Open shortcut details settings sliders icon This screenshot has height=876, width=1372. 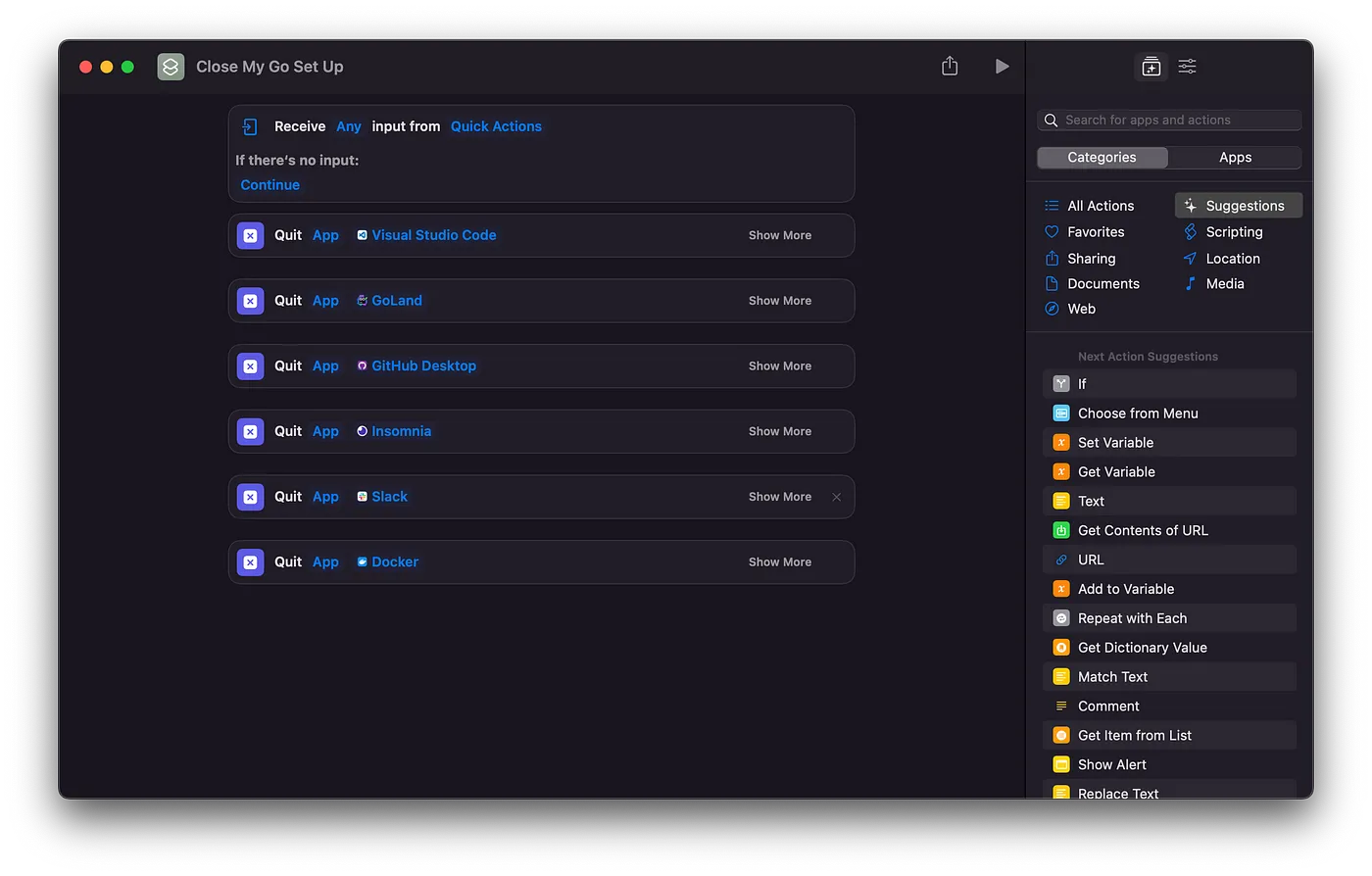(x=1187, y=67)
